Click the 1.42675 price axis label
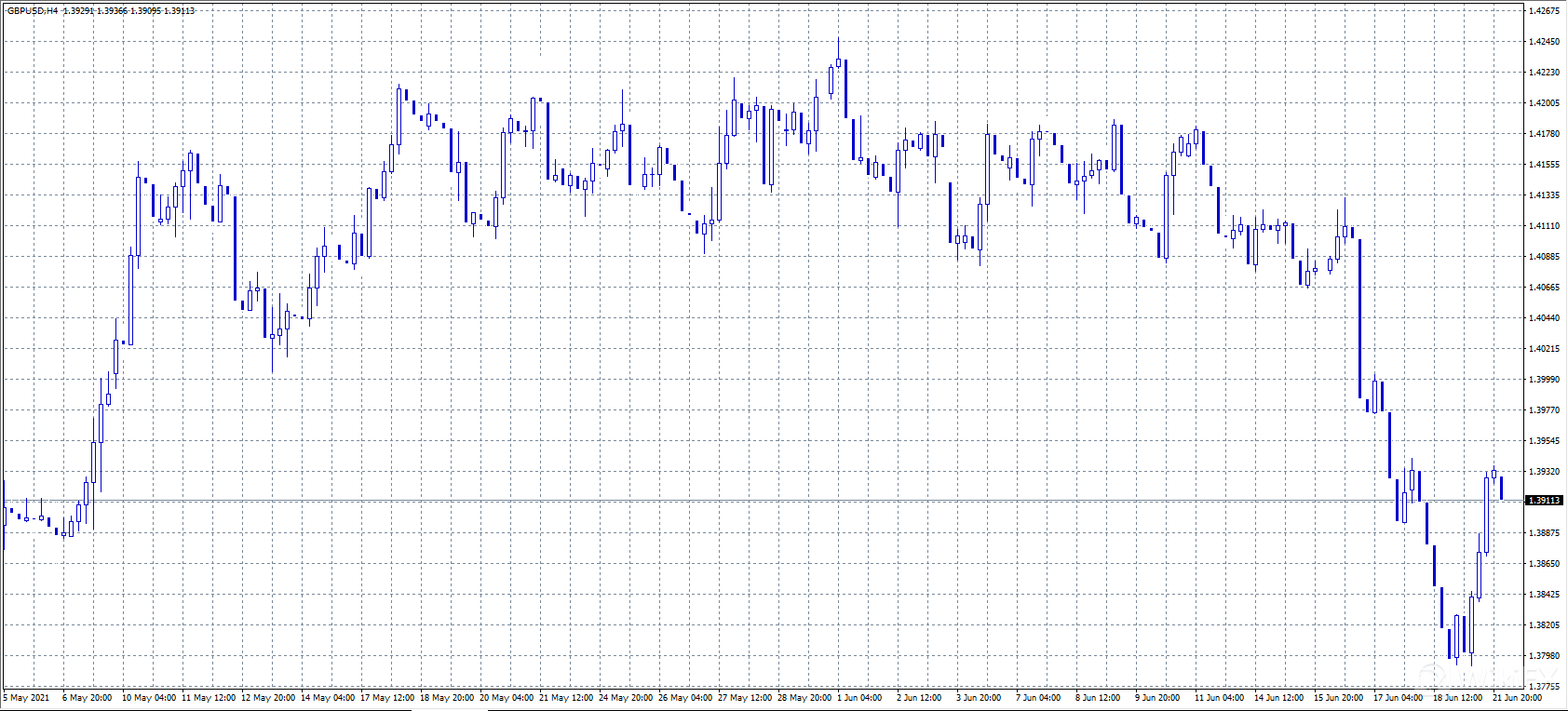The image size is (1568, 711). [x=1544, y=11]
